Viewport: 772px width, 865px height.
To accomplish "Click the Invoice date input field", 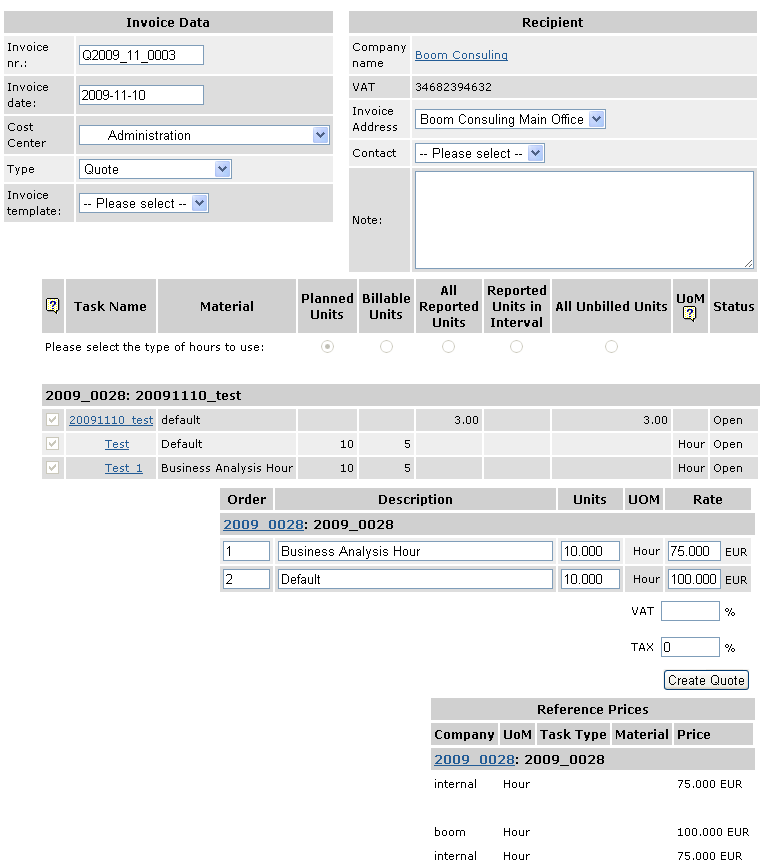I will click(141, 95).
